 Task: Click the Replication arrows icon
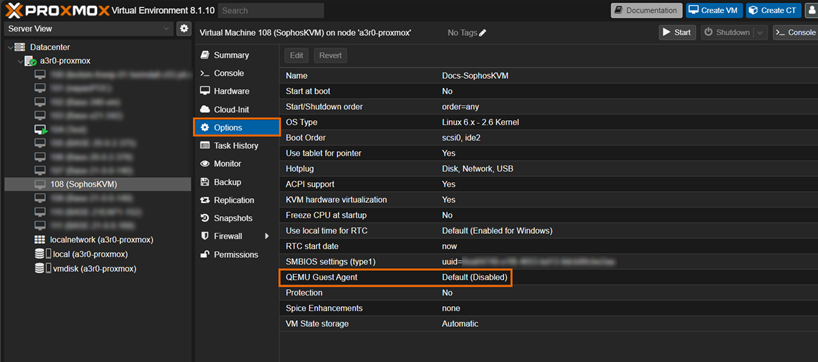[x=205, y=200]
